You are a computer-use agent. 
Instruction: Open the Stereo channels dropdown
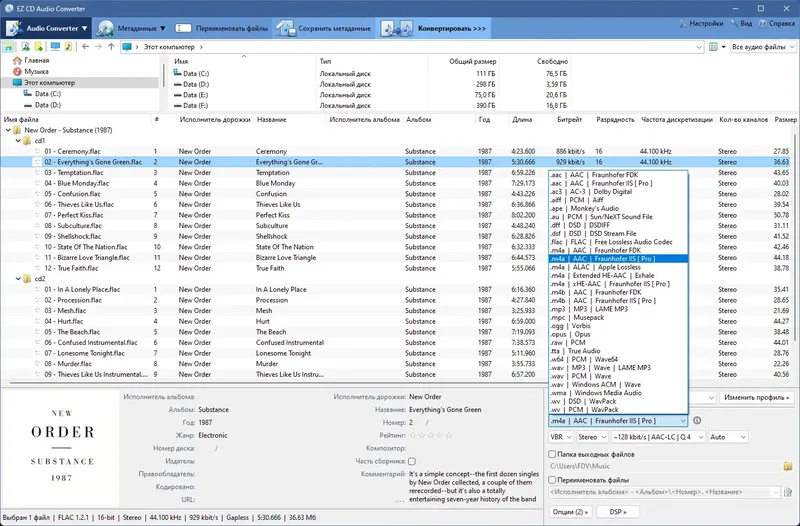592,437
